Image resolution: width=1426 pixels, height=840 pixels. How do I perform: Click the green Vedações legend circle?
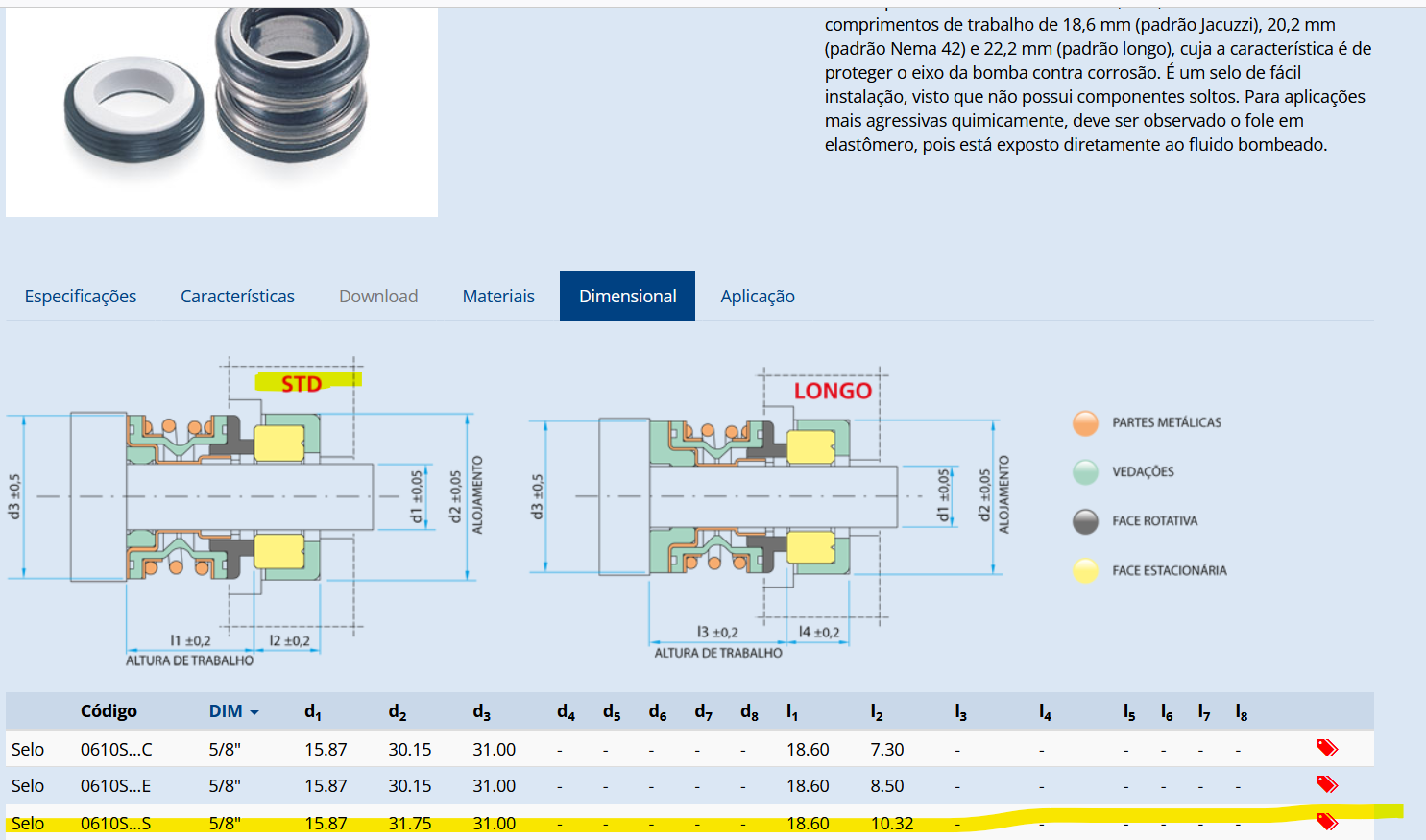coord(1085,471)
